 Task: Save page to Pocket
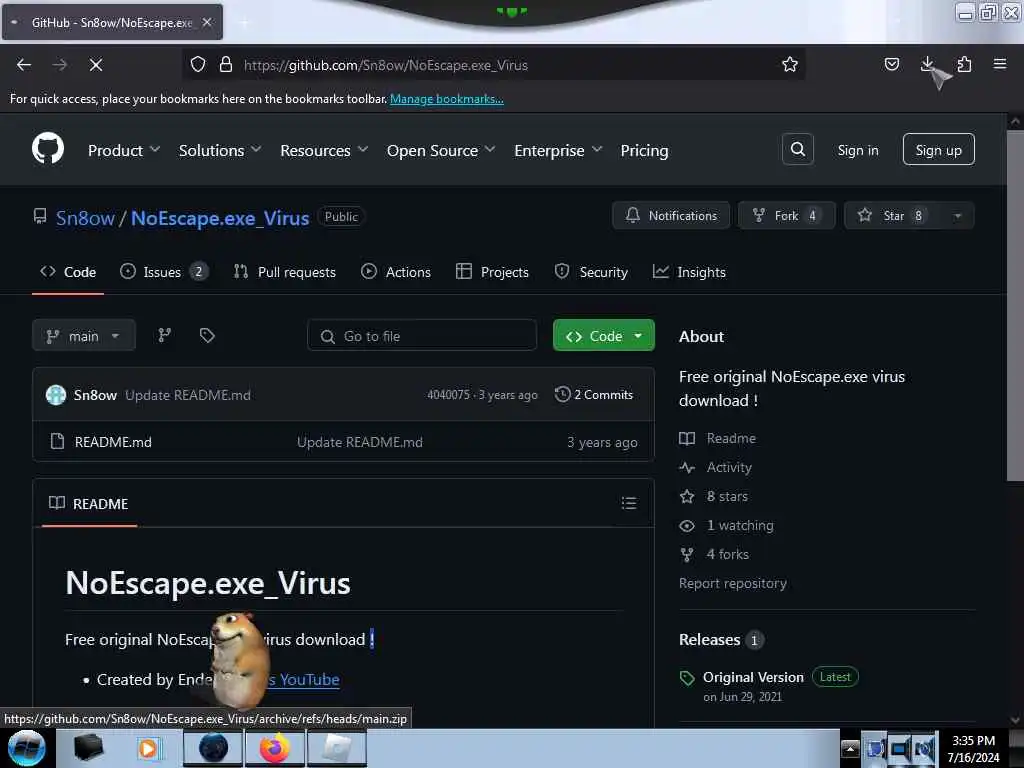pyautogui.click(x=891, y=64)
